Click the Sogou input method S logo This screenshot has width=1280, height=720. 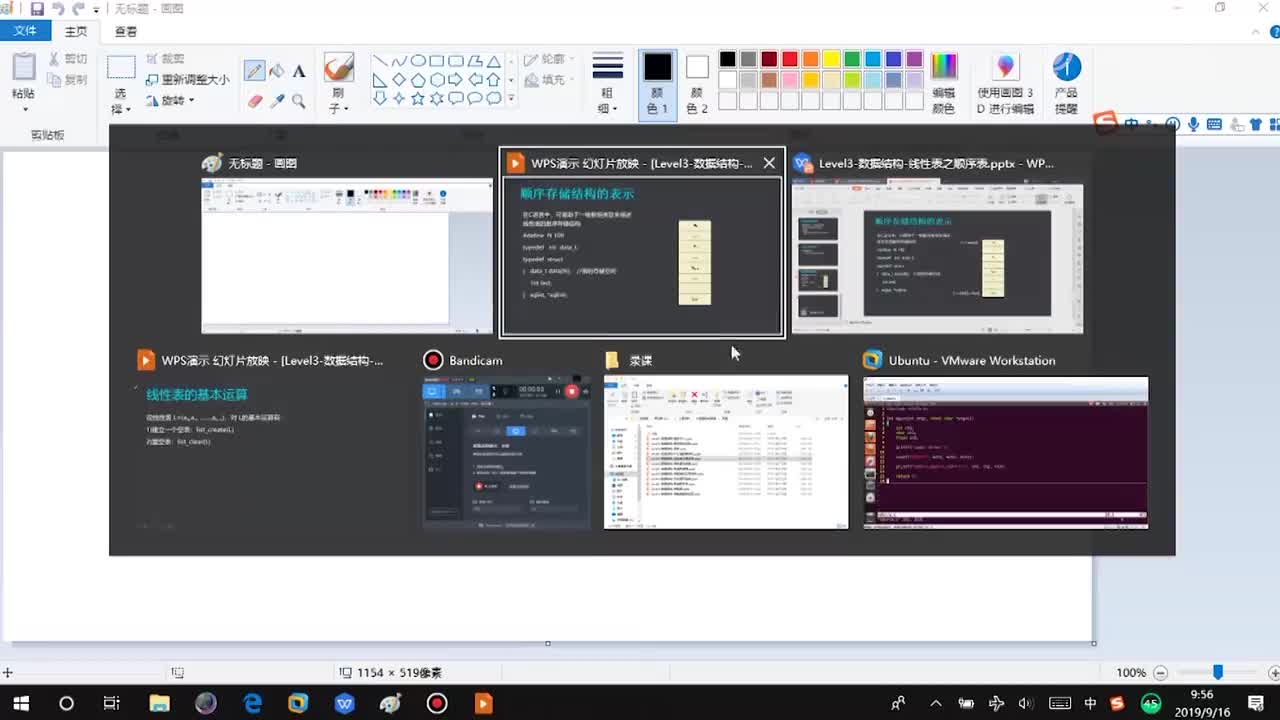tap(1105, 123)
